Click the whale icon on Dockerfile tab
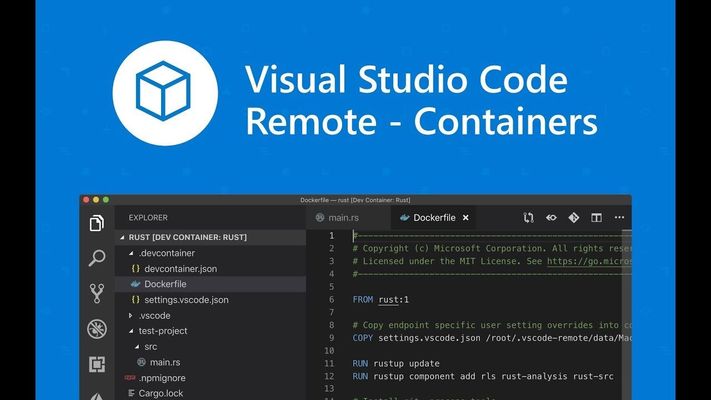Image resolution: width=711 pixels, height=400 pixels. (x=404, y=218)
